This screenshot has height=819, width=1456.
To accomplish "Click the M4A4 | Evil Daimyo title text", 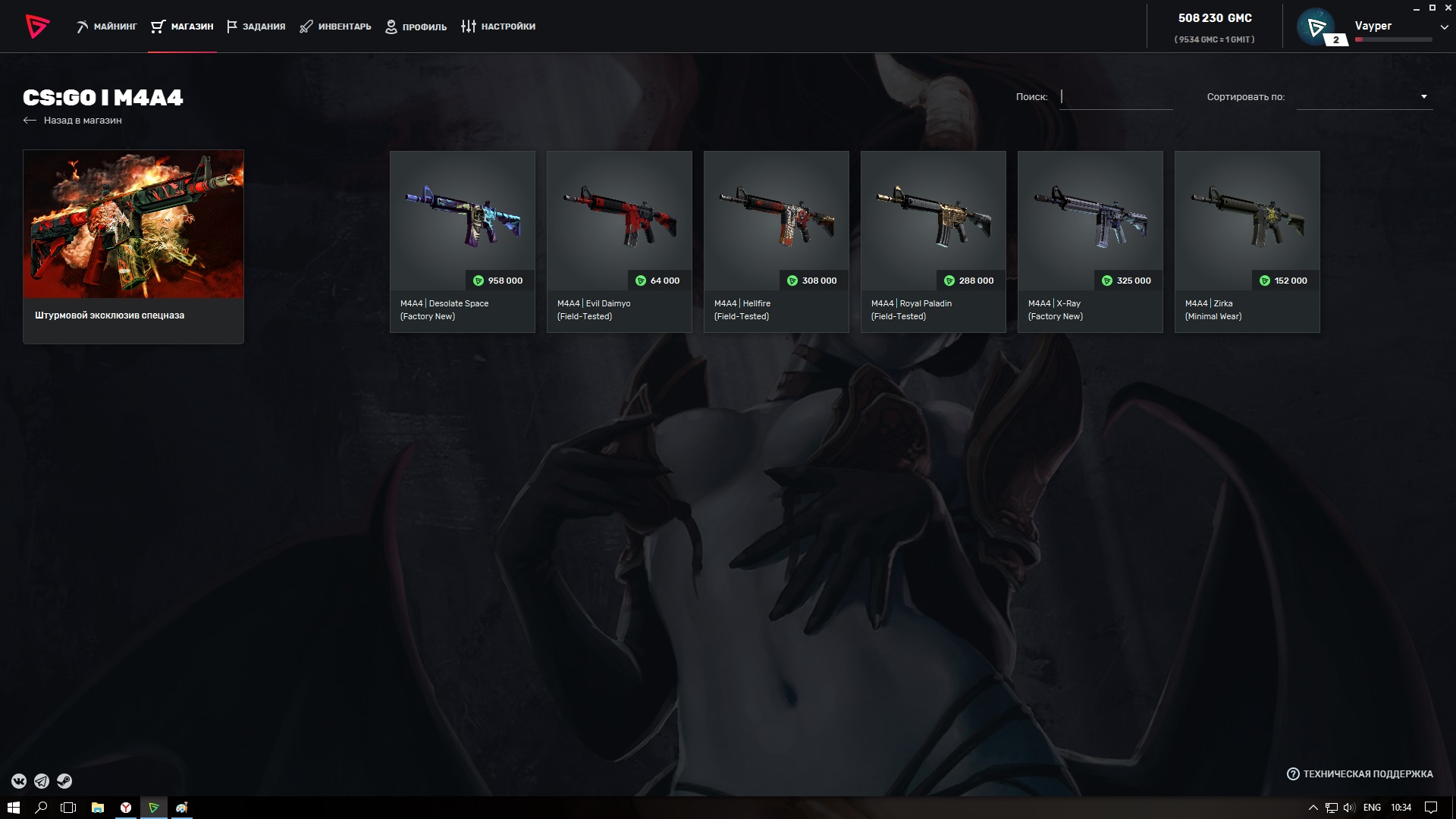I will [594, 303].
